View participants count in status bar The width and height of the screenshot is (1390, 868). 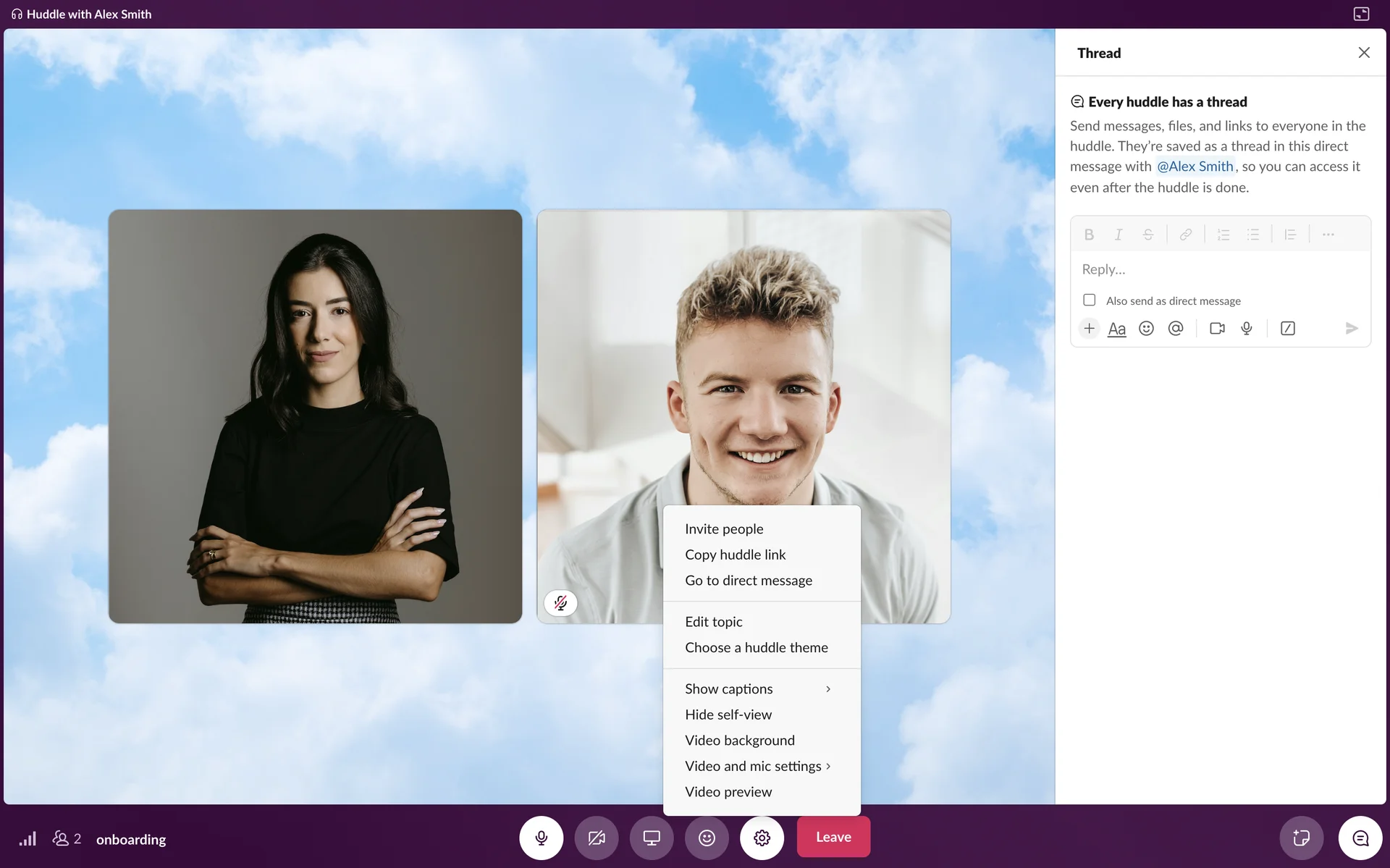tap(67, 839)
